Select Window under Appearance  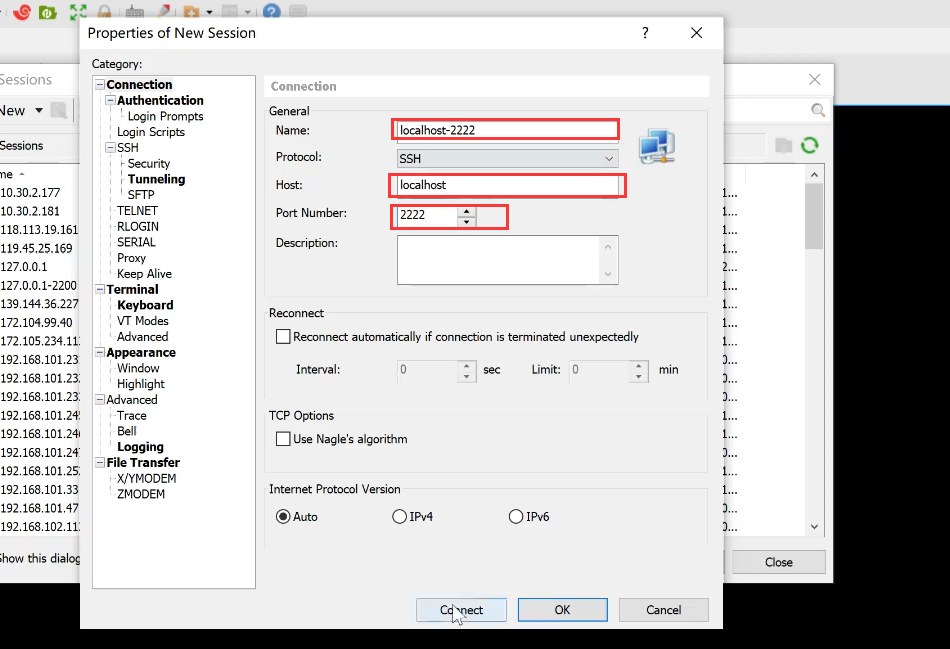(138, 368)
